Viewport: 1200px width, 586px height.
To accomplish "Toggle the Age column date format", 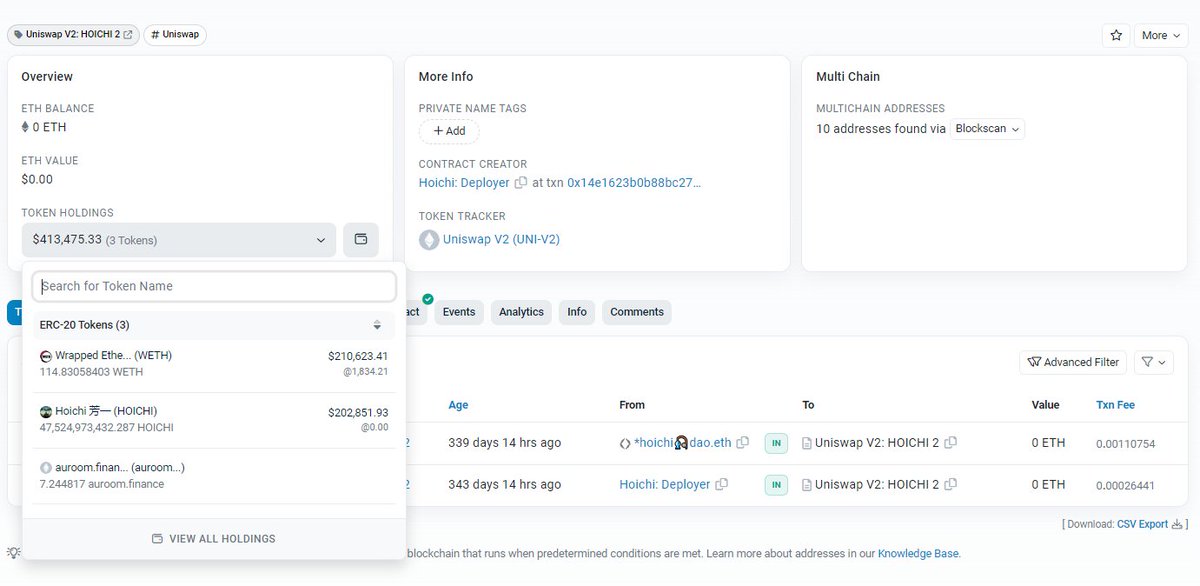I will pyautogui.click(x=458, y=405).
